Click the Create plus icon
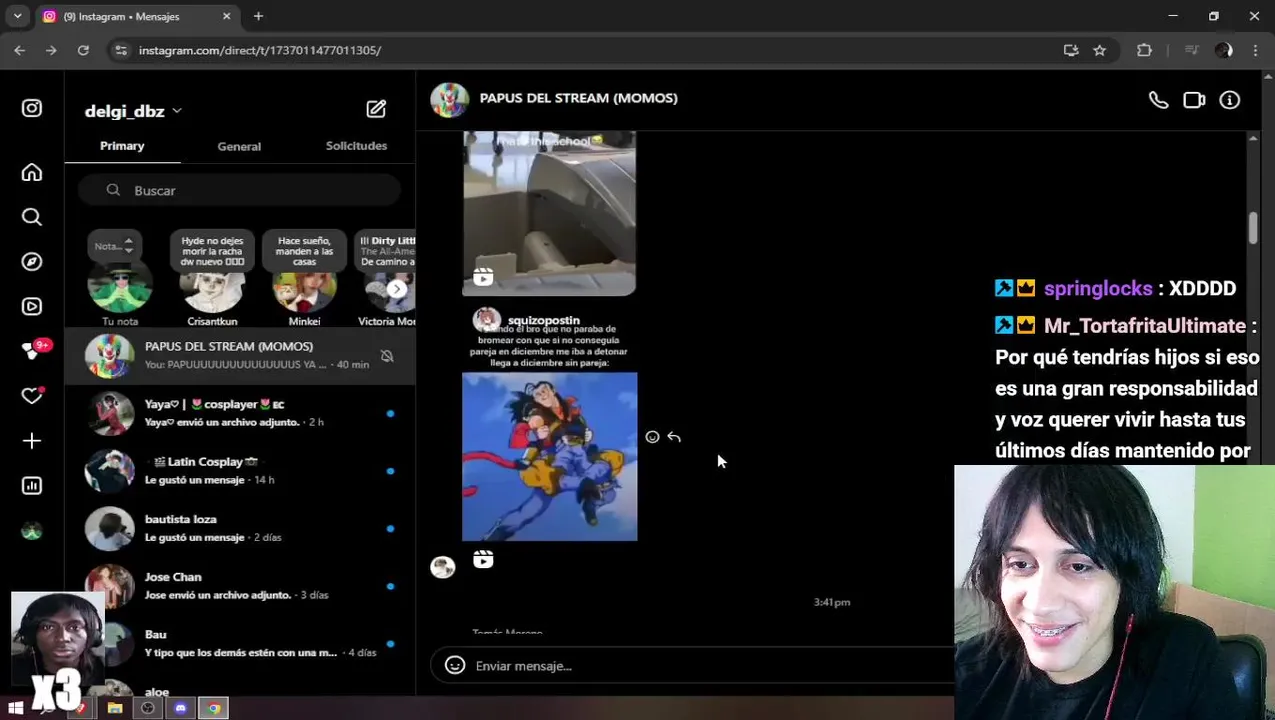This screenshot has width=1275, height=720. click(32, 441)
